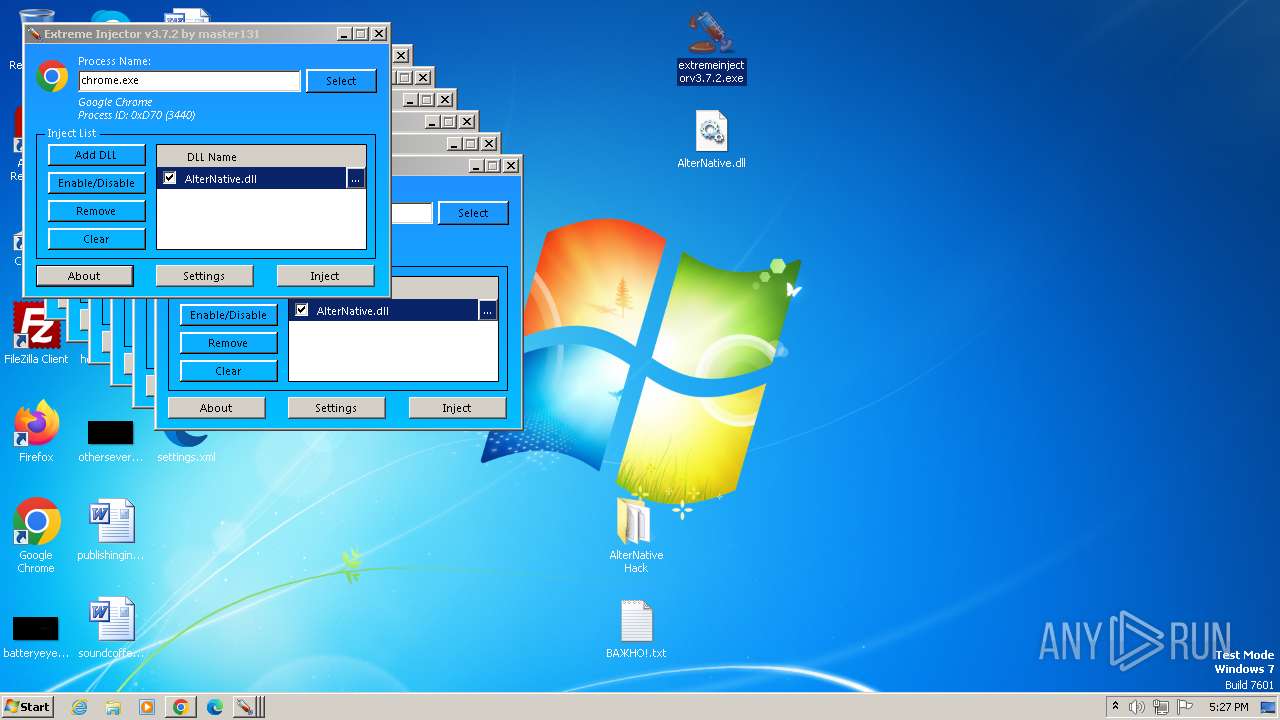Launch the Firefox desktop shortcut

pyautogui.click(x=36, y=431)
